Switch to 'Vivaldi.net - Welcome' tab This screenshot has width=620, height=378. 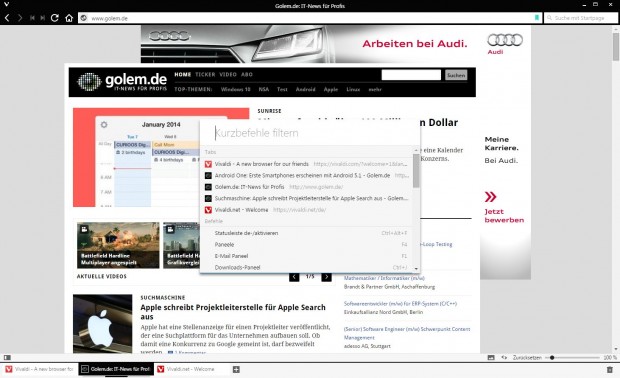(192, 369)
